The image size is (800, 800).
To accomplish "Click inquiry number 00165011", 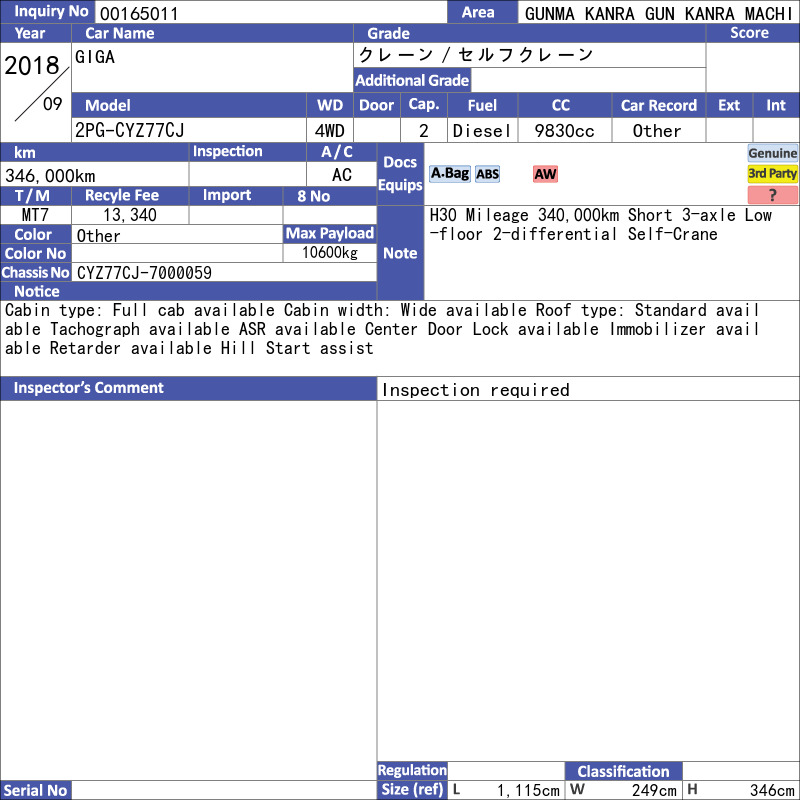I will pyautogui.click(x=139, y=14).
